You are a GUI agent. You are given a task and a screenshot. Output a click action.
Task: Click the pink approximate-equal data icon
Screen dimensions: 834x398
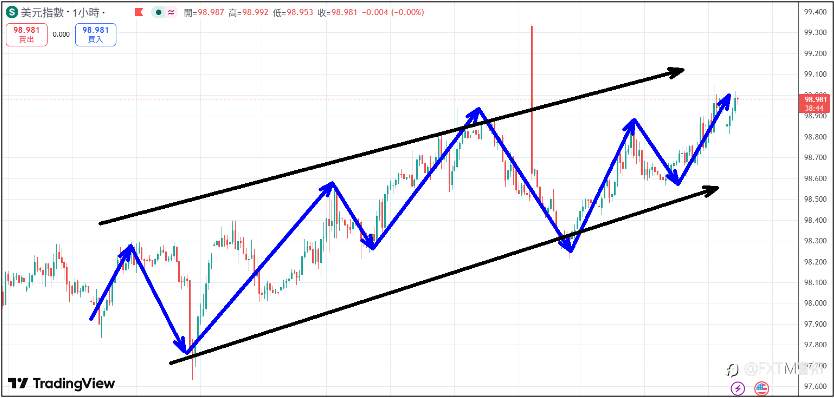pos(172,12)
